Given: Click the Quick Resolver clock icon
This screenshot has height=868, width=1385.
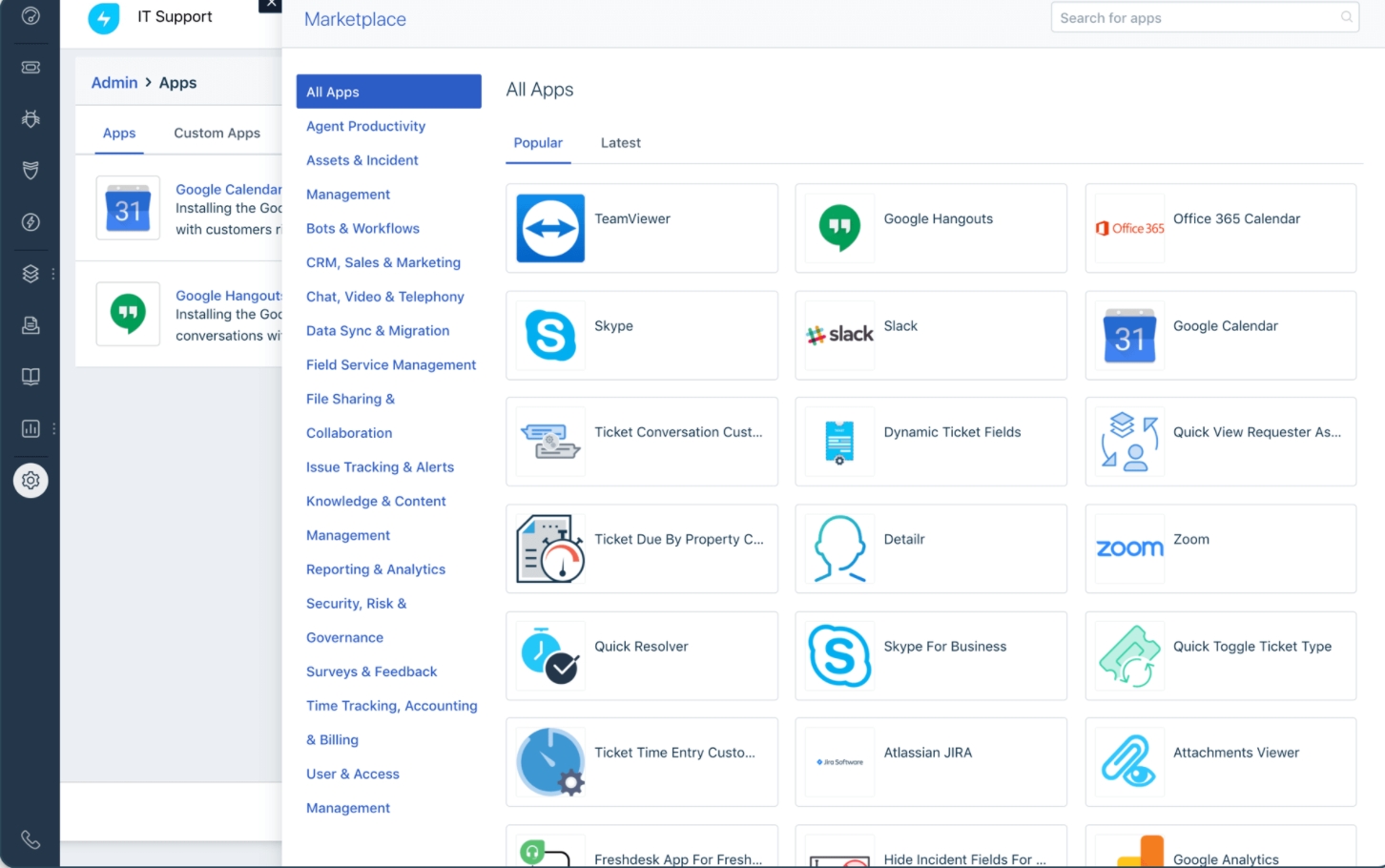Looking at the screenshot, I should pyautogui.click(x=550, y=655).
